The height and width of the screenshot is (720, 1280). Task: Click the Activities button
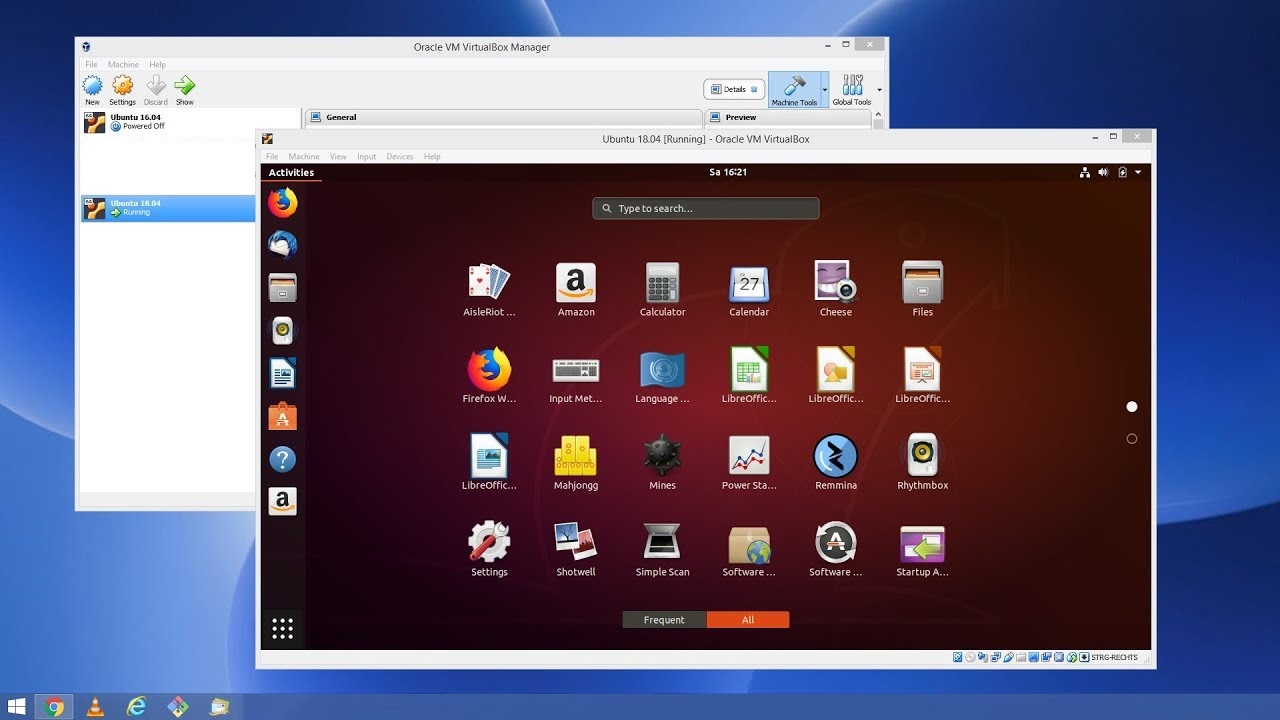pyautogui.click(x=291, y=172)
